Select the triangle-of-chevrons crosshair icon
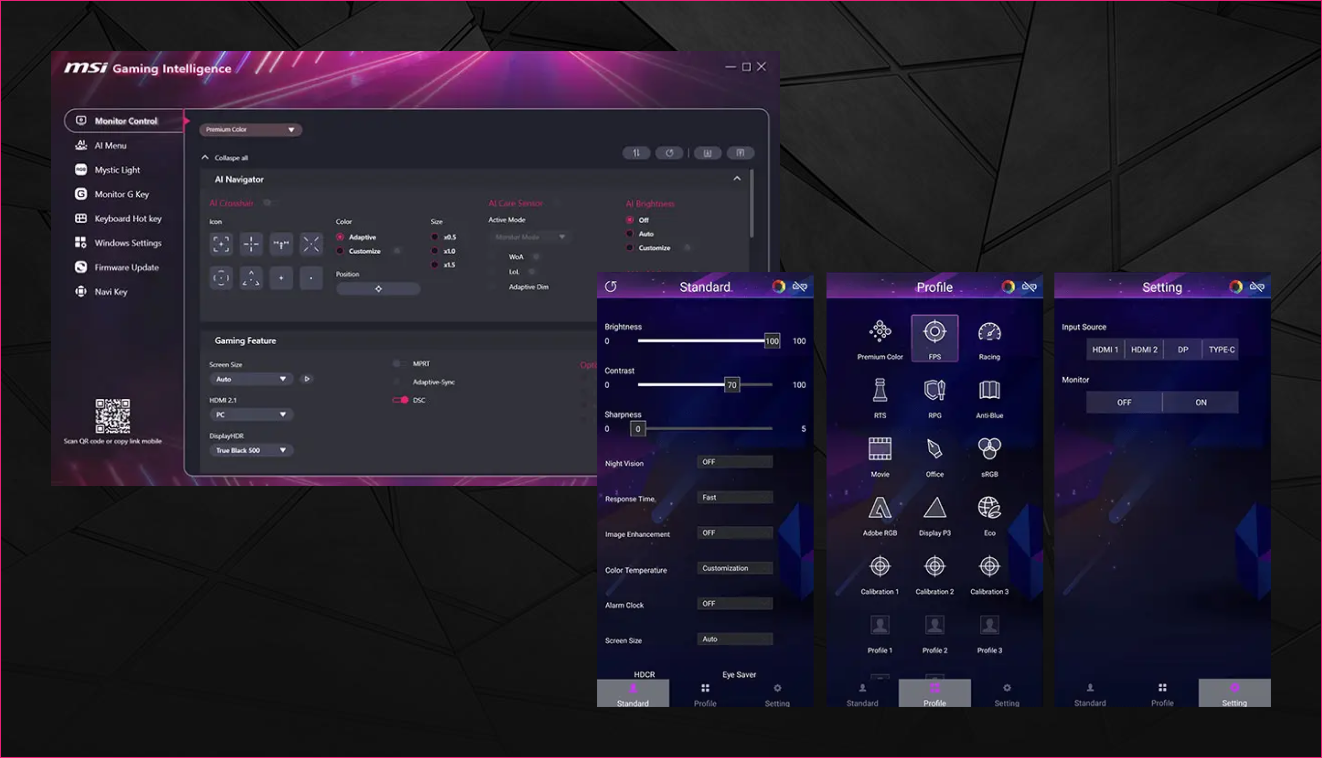This screenshot has height=758, width=1322. pos(251,278)
